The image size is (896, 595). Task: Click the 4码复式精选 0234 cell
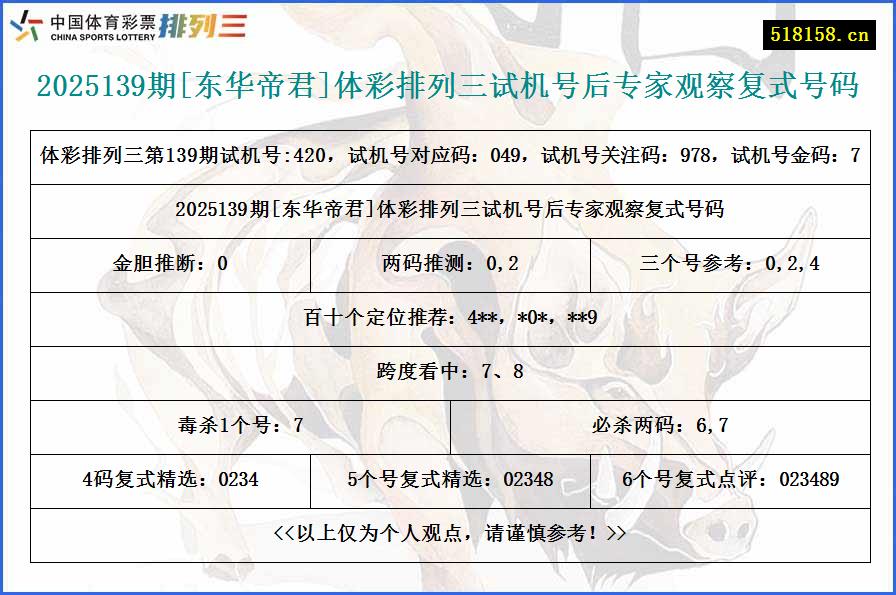click(170, 479)
